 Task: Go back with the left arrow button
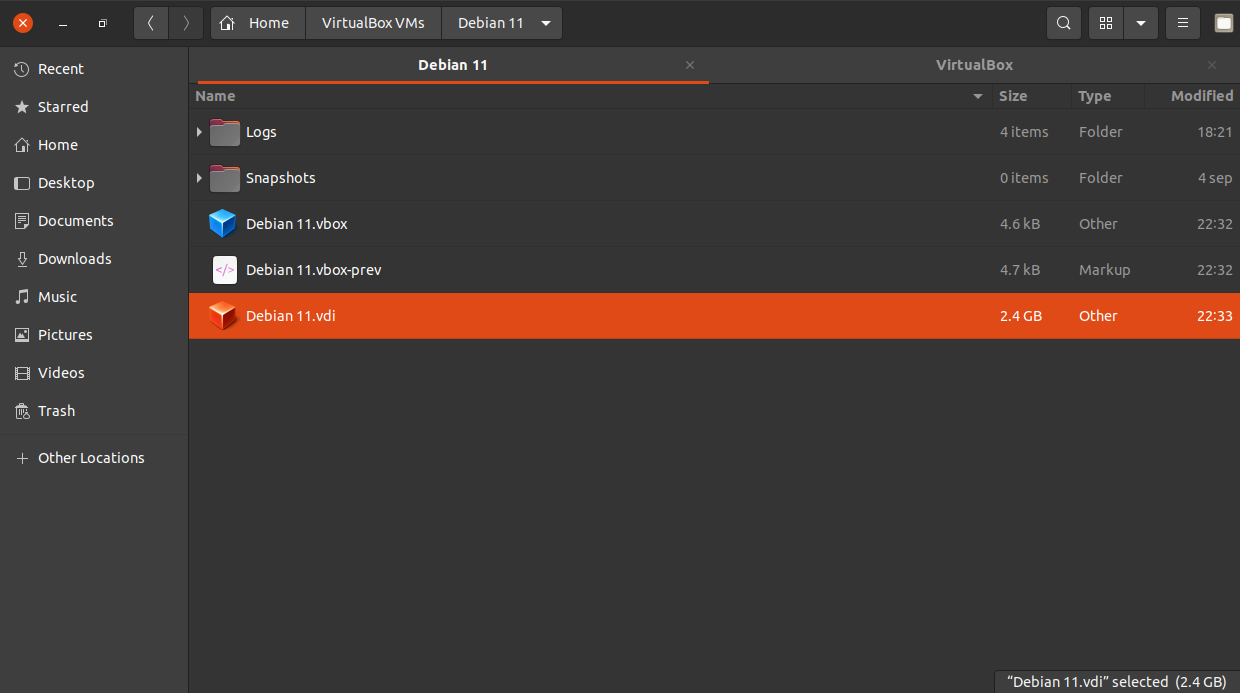151,23
